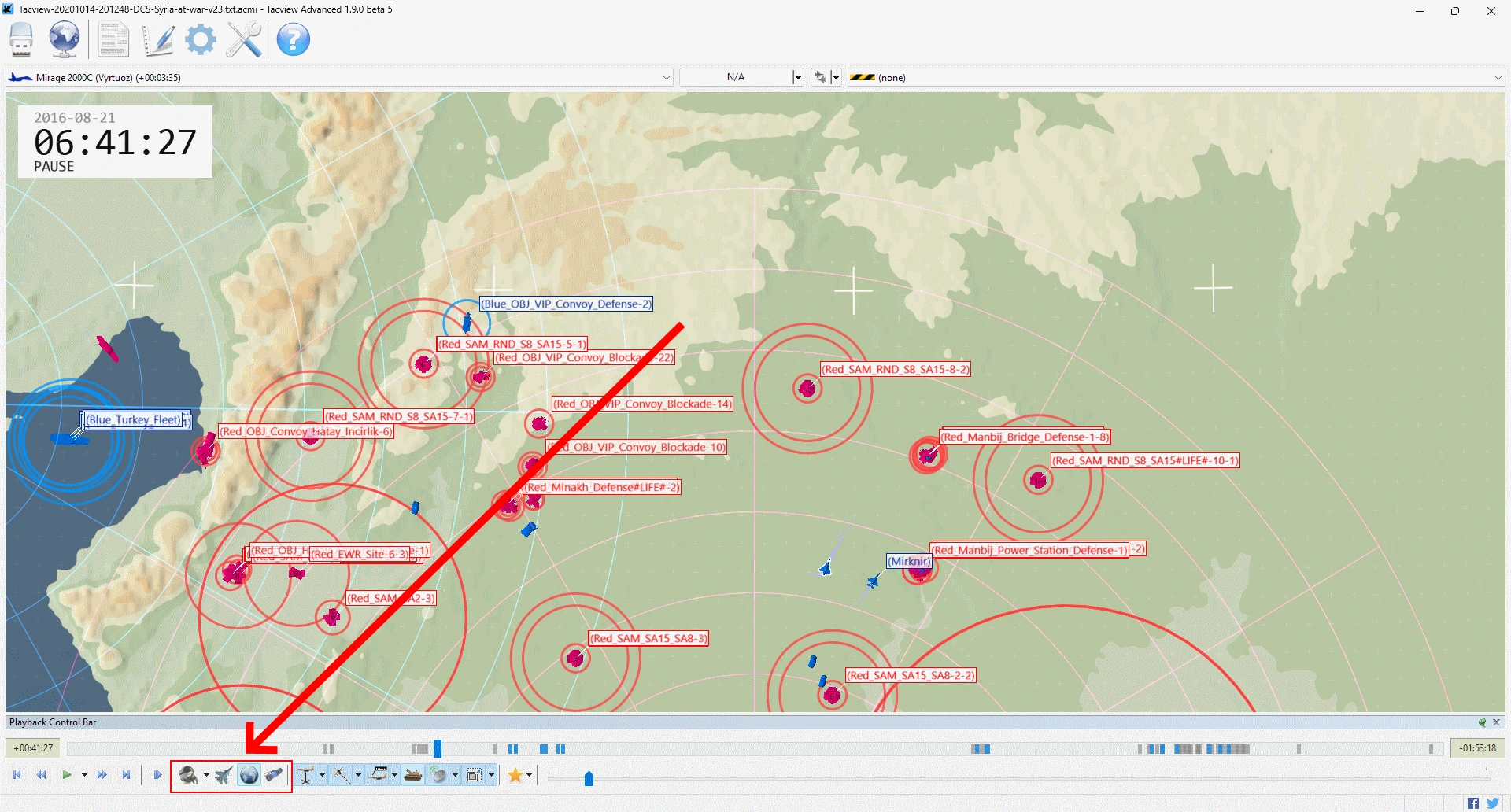Click the +00:41:27 elapsed time field
This screenshot has width=1511, height=812.
pos(33,748)
